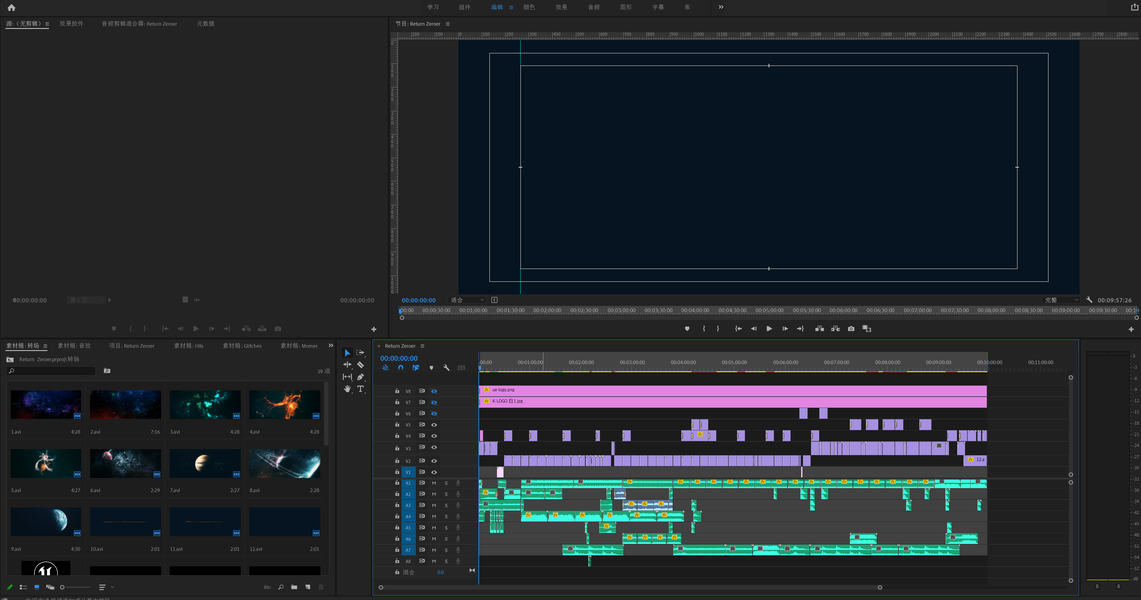Viewport: 1141px width, 600px height.
Task: Click the Lift button in Program monitor
Action: pos(820,329)
